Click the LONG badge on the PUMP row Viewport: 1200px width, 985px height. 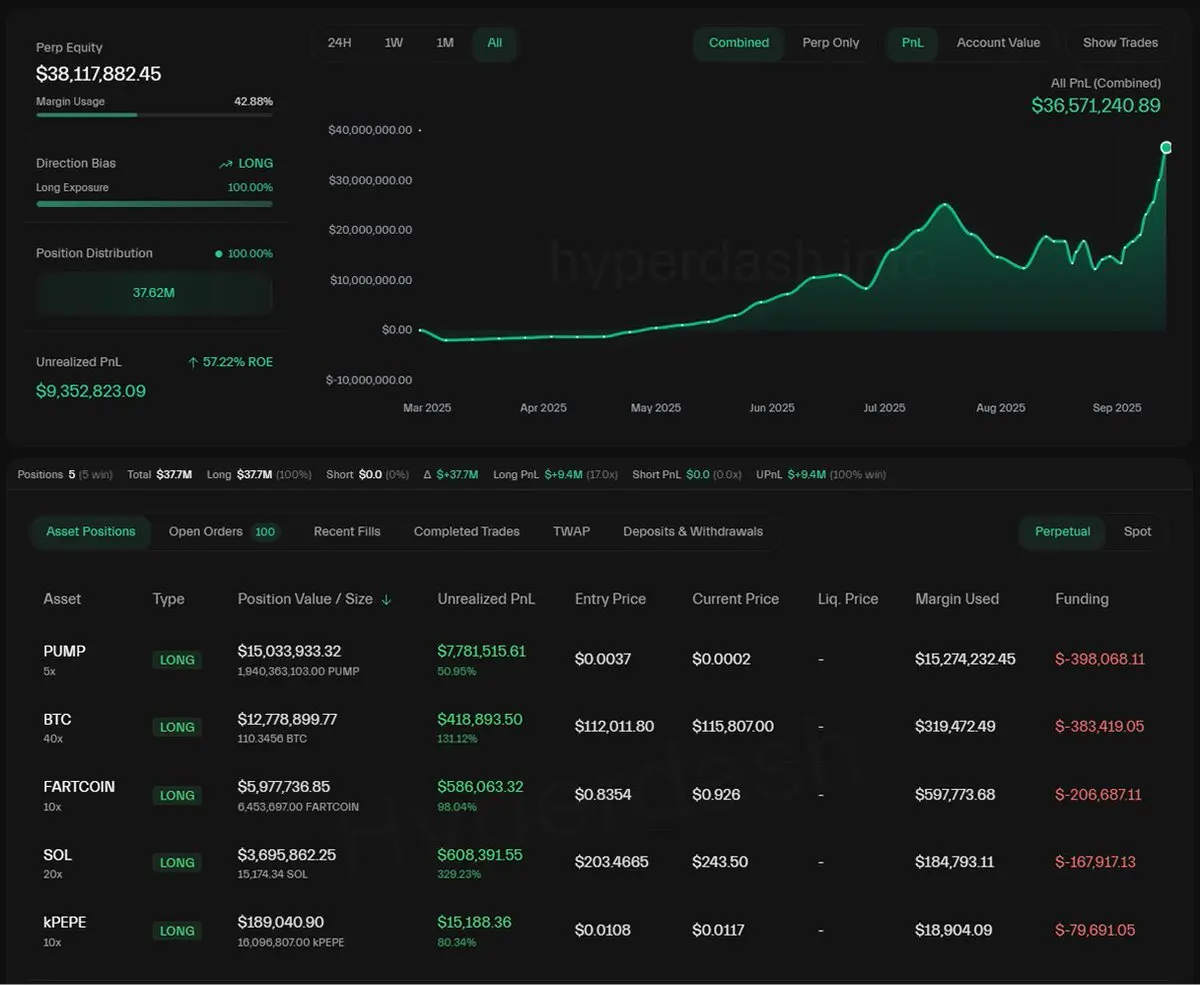point(176,659)
